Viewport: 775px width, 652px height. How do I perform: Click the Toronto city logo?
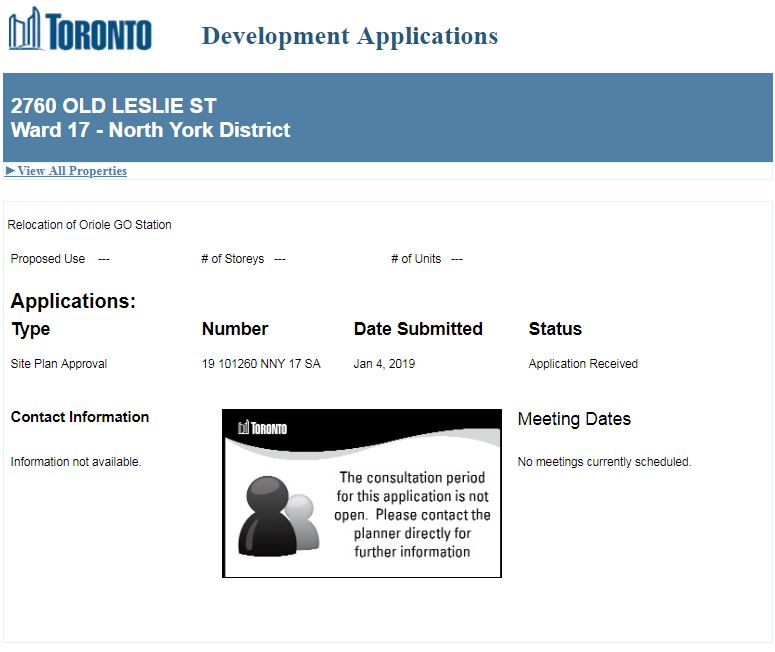(80, 30)
